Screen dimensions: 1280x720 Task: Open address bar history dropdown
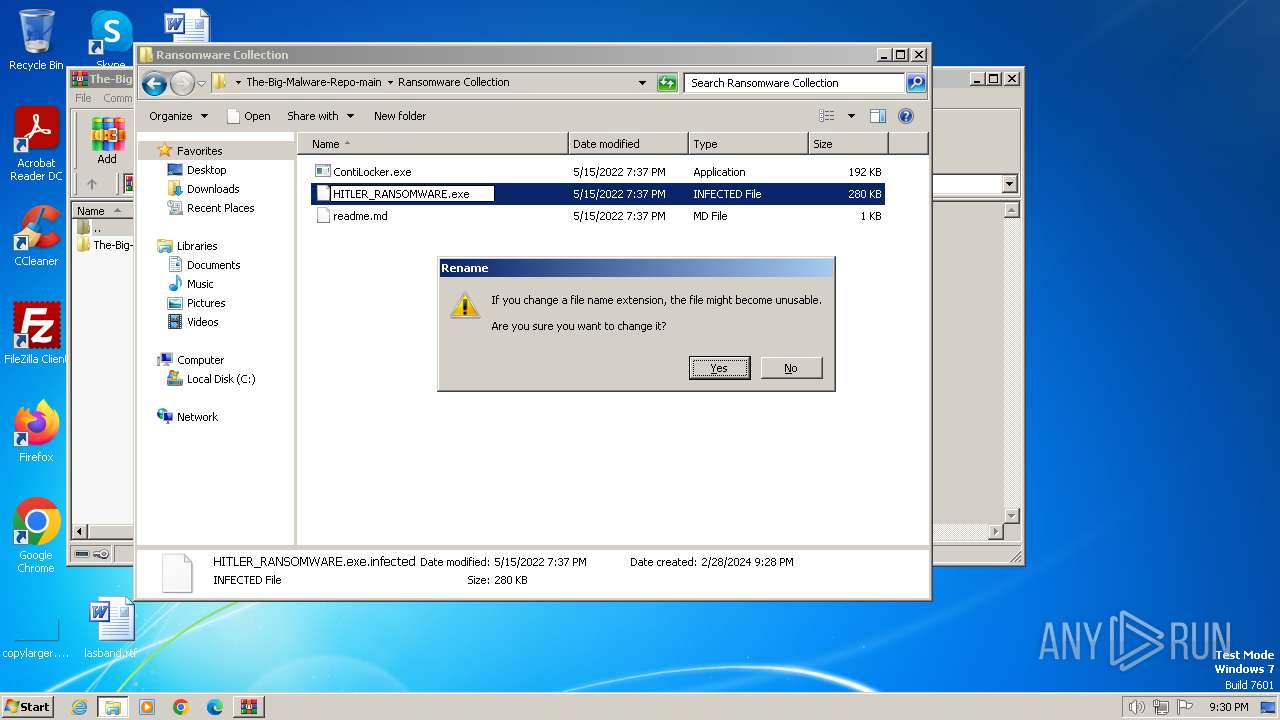click(642, 83)
